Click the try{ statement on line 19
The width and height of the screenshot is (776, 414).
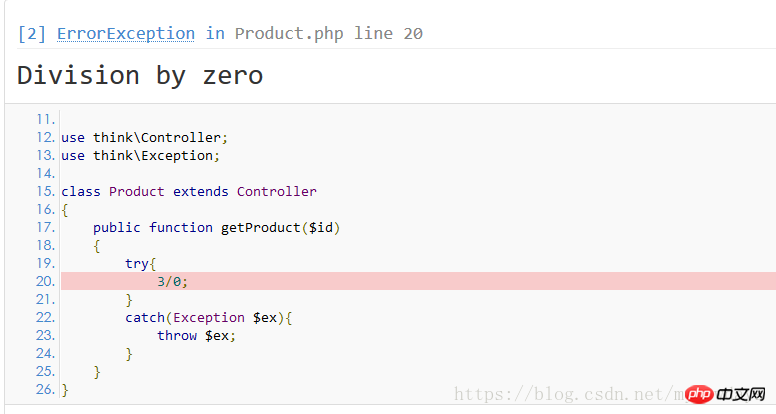coord(141,264)
